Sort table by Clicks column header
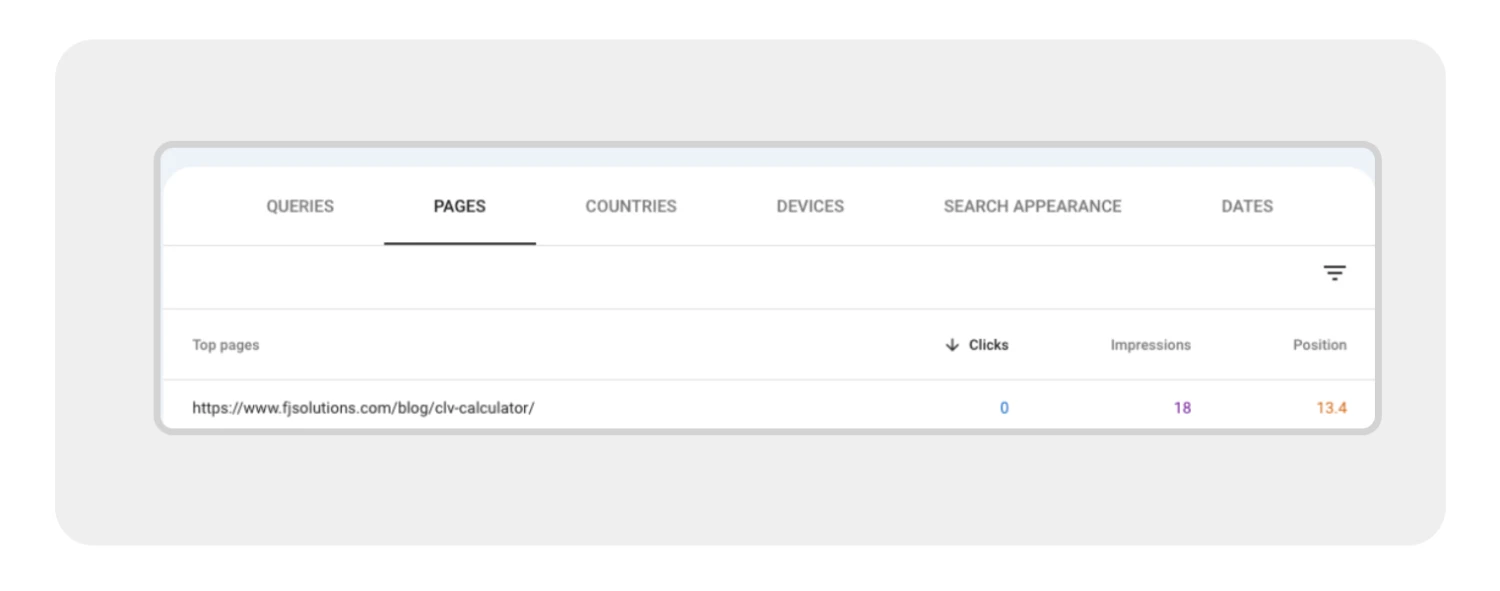 point(988,345)
